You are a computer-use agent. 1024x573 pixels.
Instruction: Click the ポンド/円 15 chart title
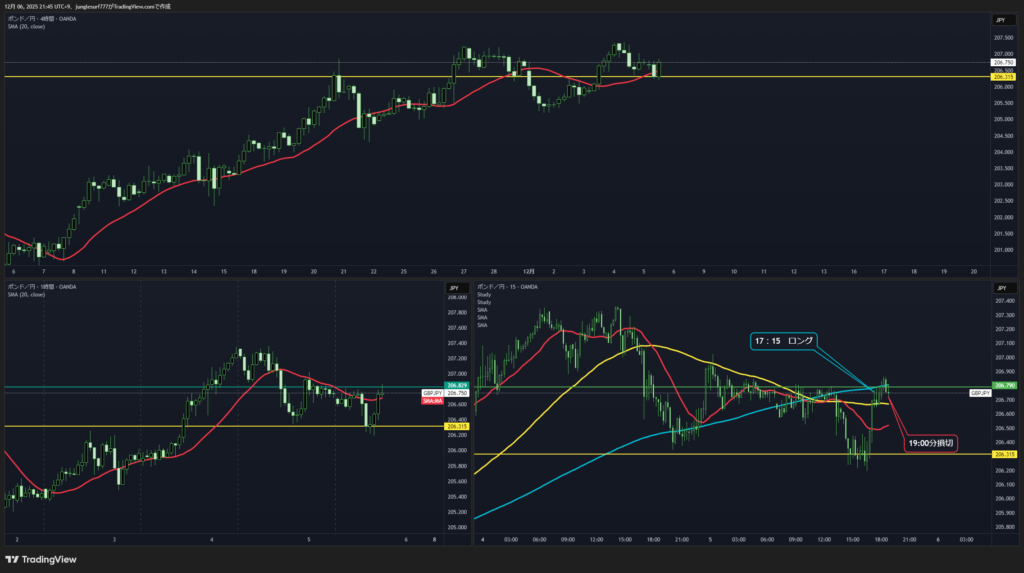pyautogui.click(x=508, y=287)
